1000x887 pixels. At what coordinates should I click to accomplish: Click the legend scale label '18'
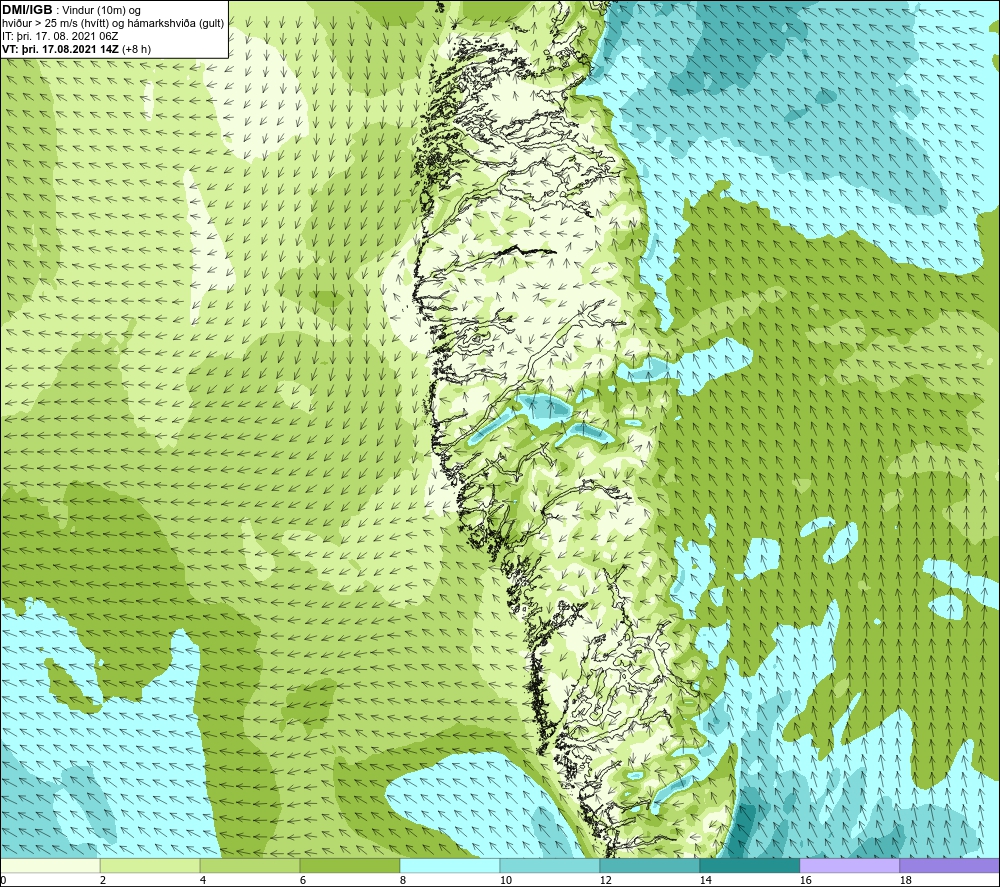click(x=905, y=880)
